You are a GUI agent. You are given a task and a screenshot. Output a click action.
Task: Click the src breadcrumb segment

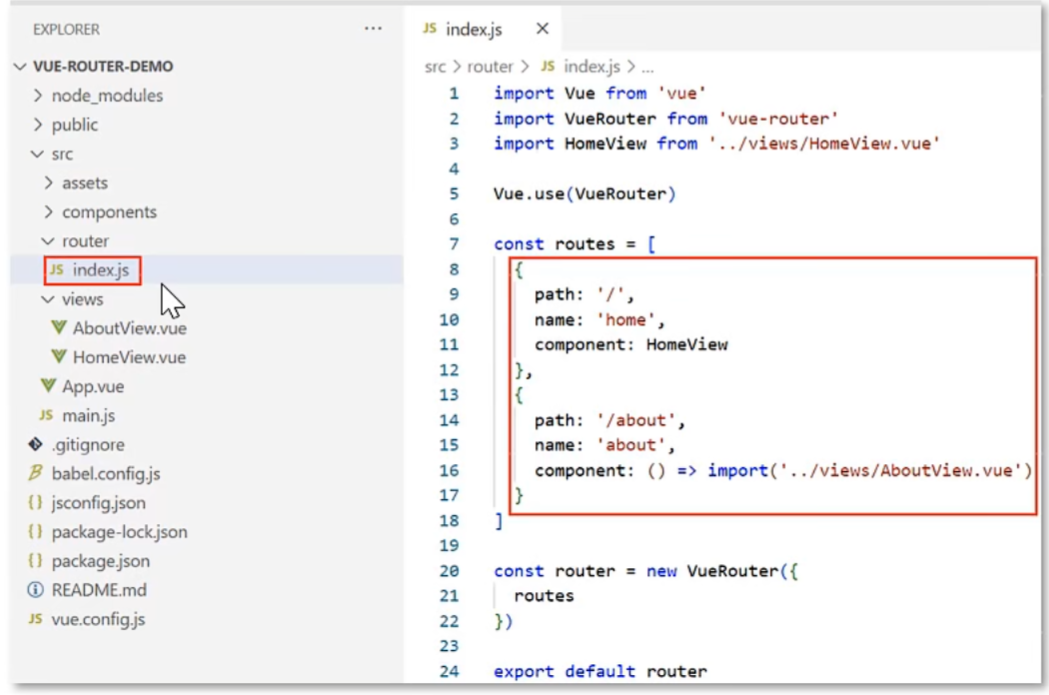435,66
